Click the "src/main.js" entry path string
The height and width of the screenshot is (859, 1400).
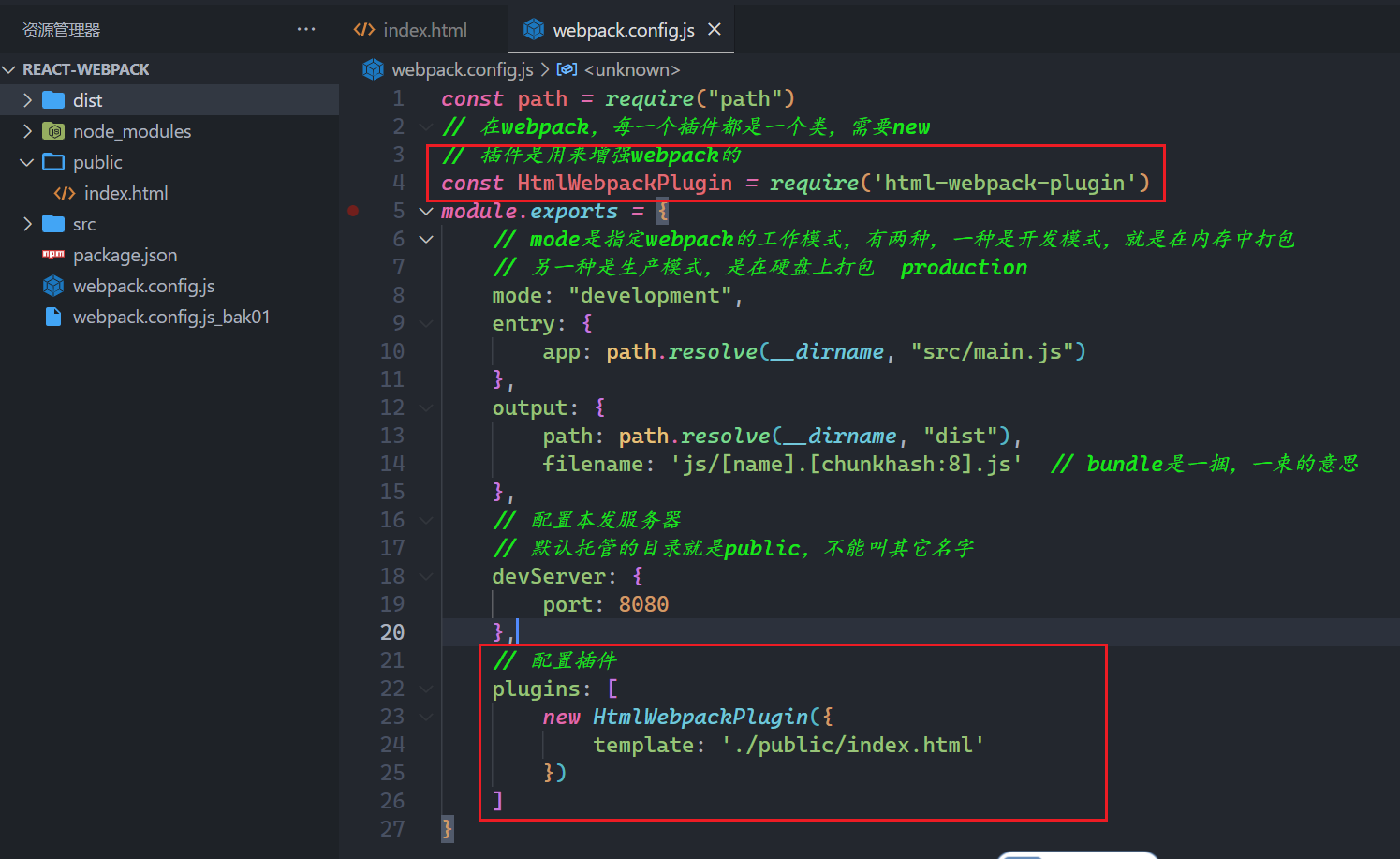point(992,351)
